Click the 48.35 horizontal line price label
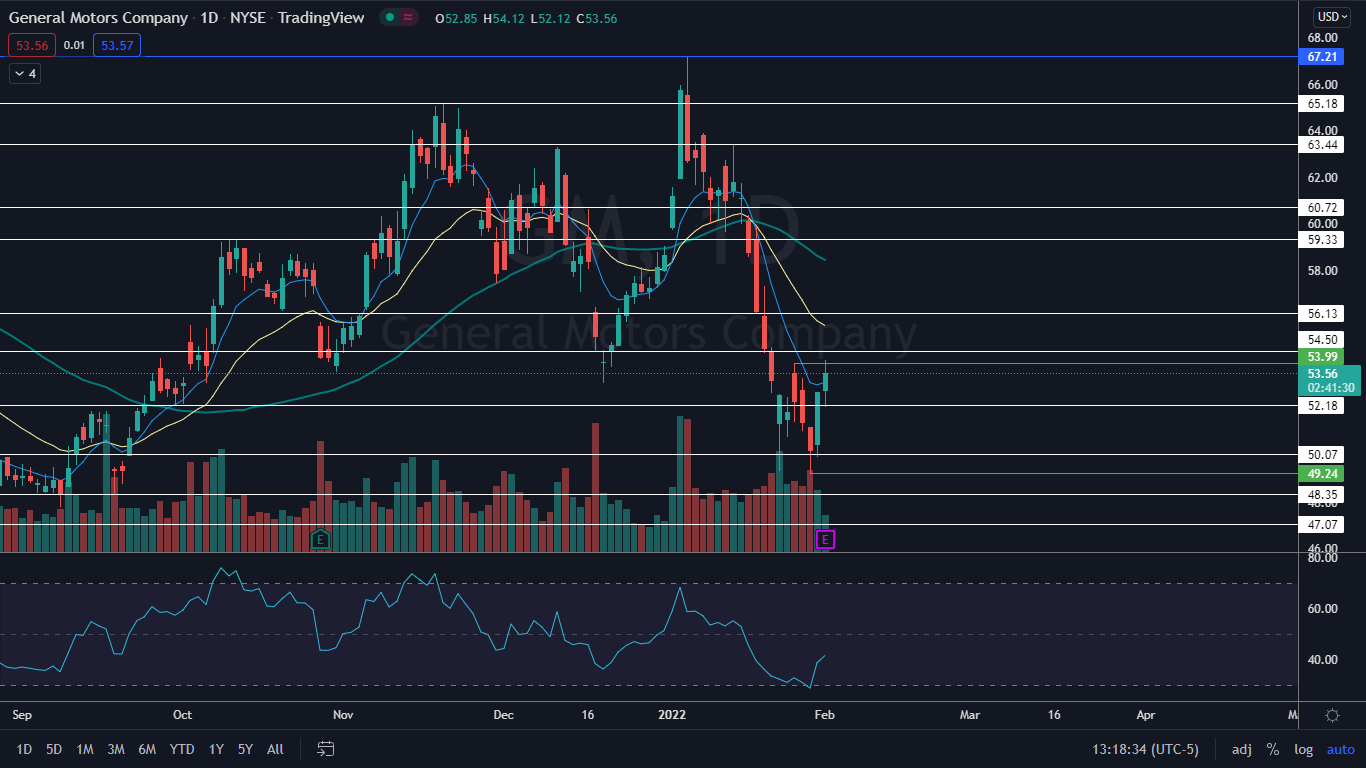 (x=1323, y=494)
